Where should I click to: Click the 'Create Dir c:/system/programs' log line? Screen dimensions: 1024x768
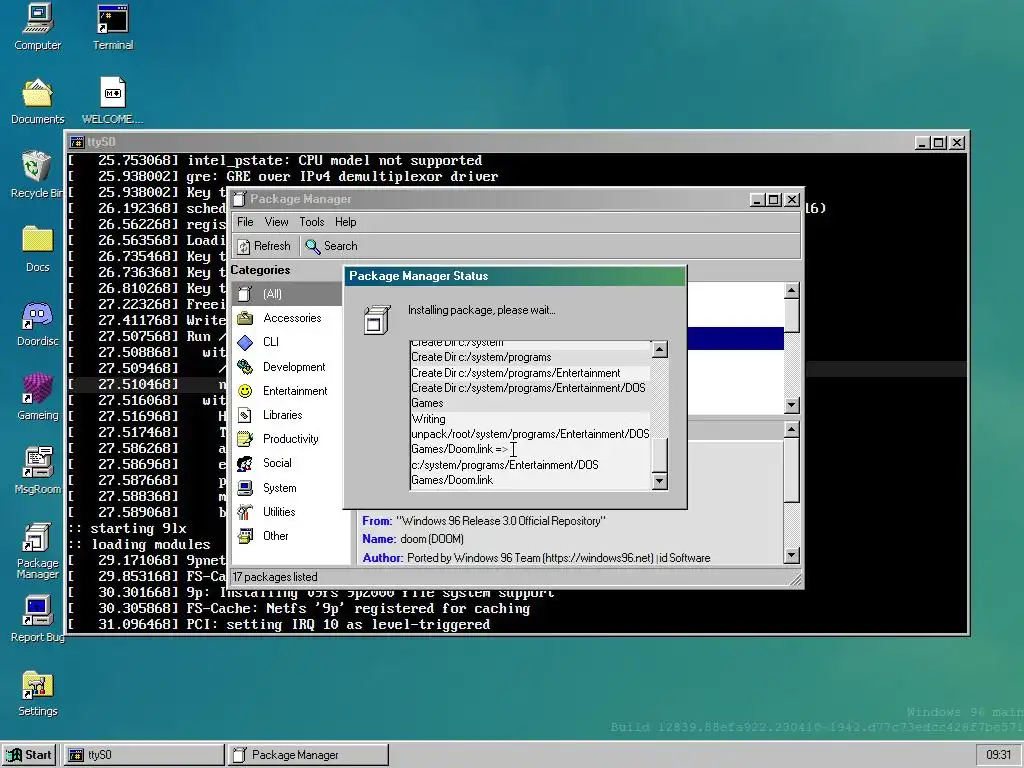click(x=530, y=357)
